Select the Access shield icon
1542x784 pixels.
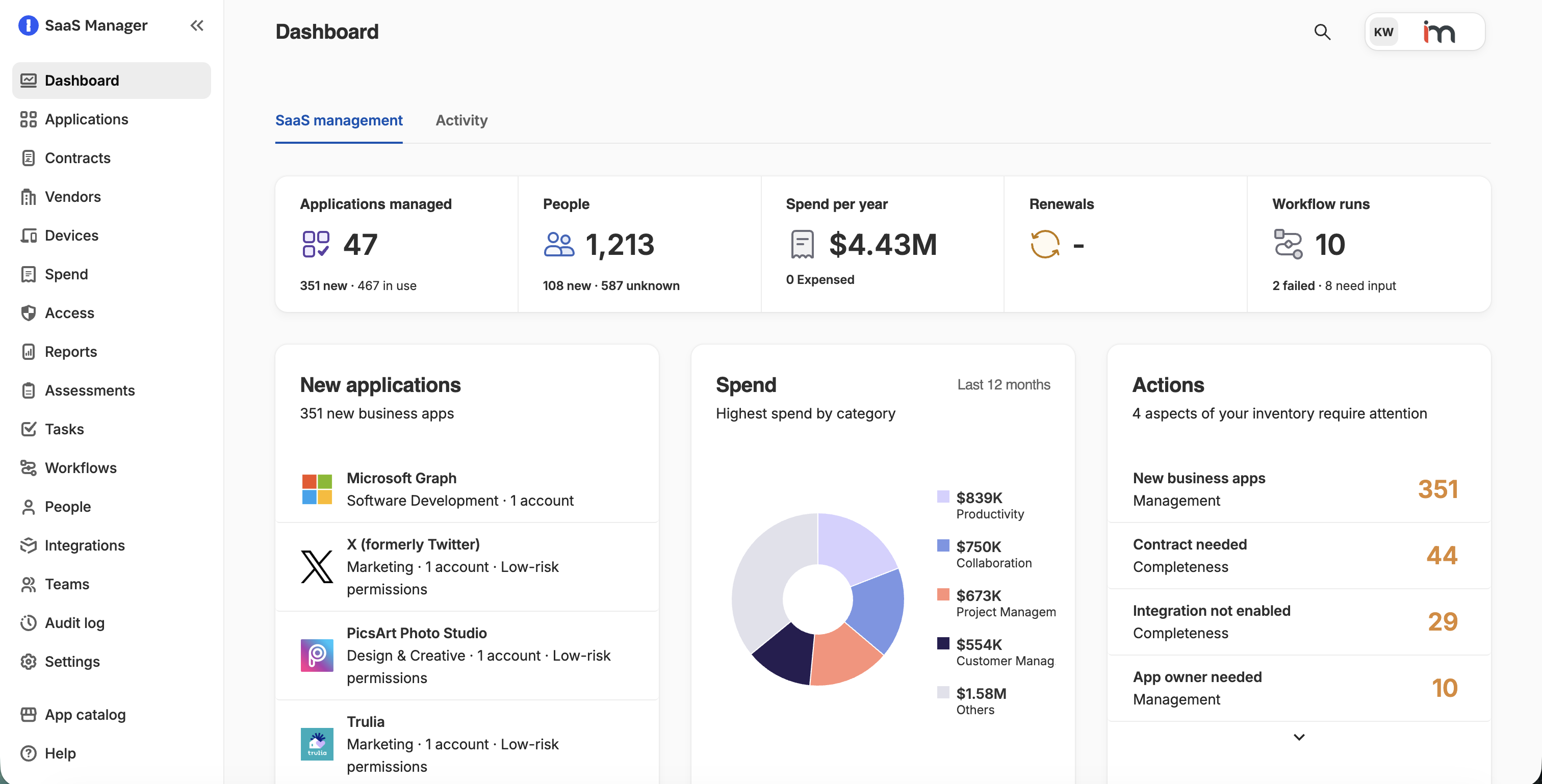click(x=28, y=313)
